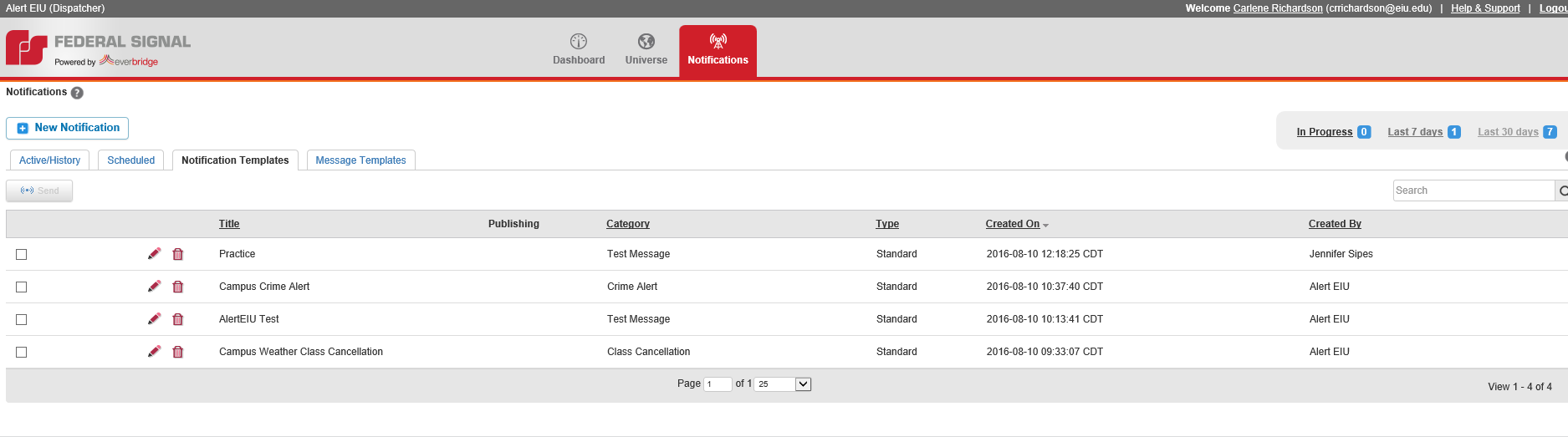The height and width of the screenshot is (437, 1568).
Task: Show Last 7 days notifications
Action: click(x=1414, y=132)
